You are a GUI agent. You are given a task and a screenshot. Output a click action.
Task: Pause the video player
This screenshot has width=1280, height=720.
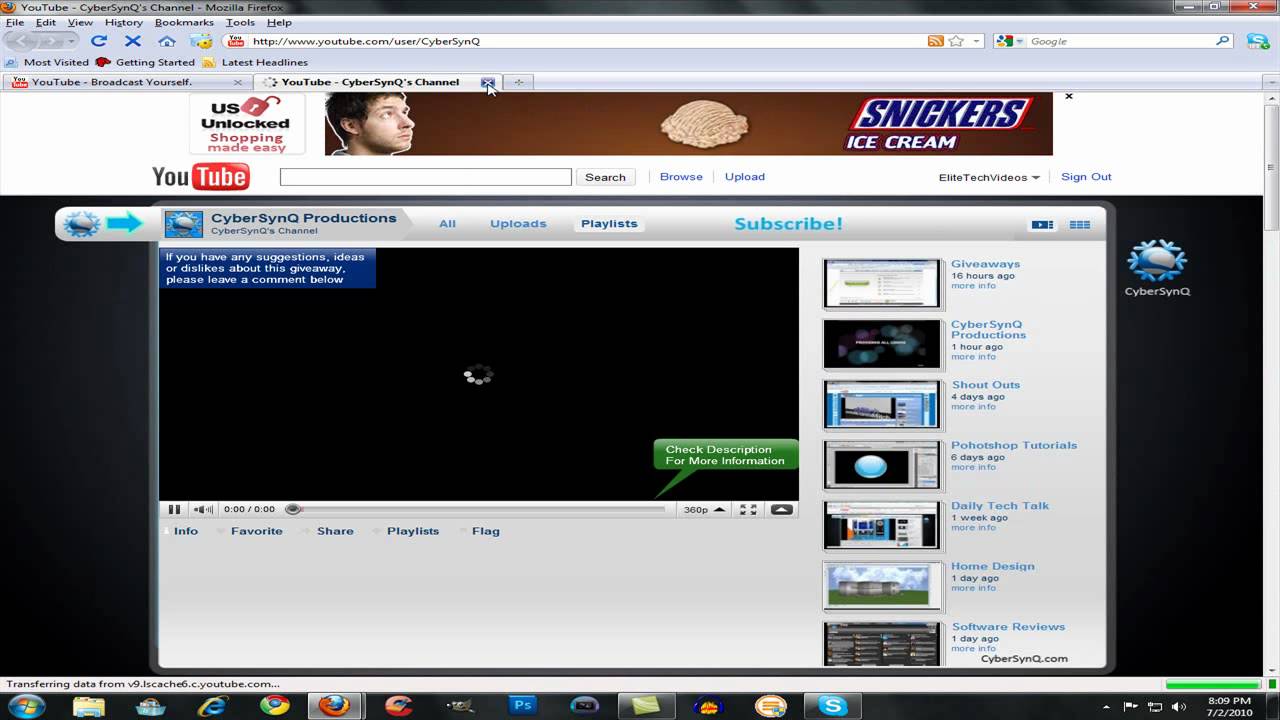coord(174,509)
